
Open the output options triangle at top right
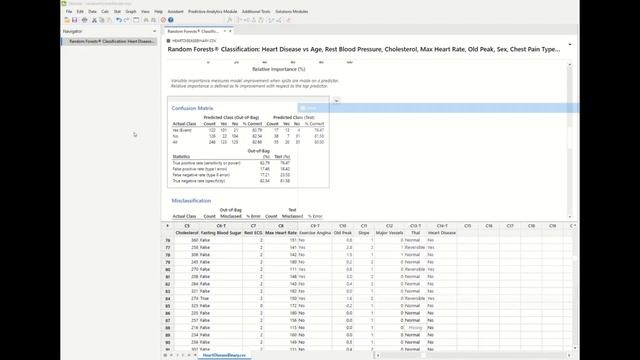pyautogui.click(x=570, y=44)
